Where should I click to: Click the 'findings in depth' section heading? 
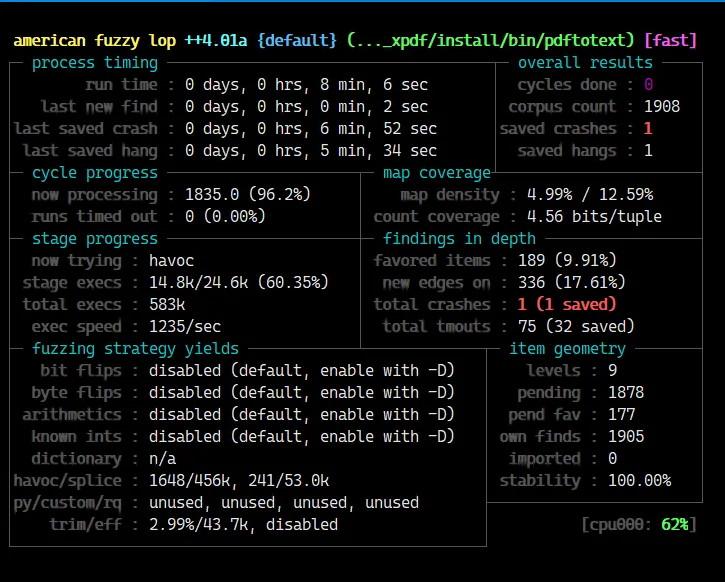point(459,239)
